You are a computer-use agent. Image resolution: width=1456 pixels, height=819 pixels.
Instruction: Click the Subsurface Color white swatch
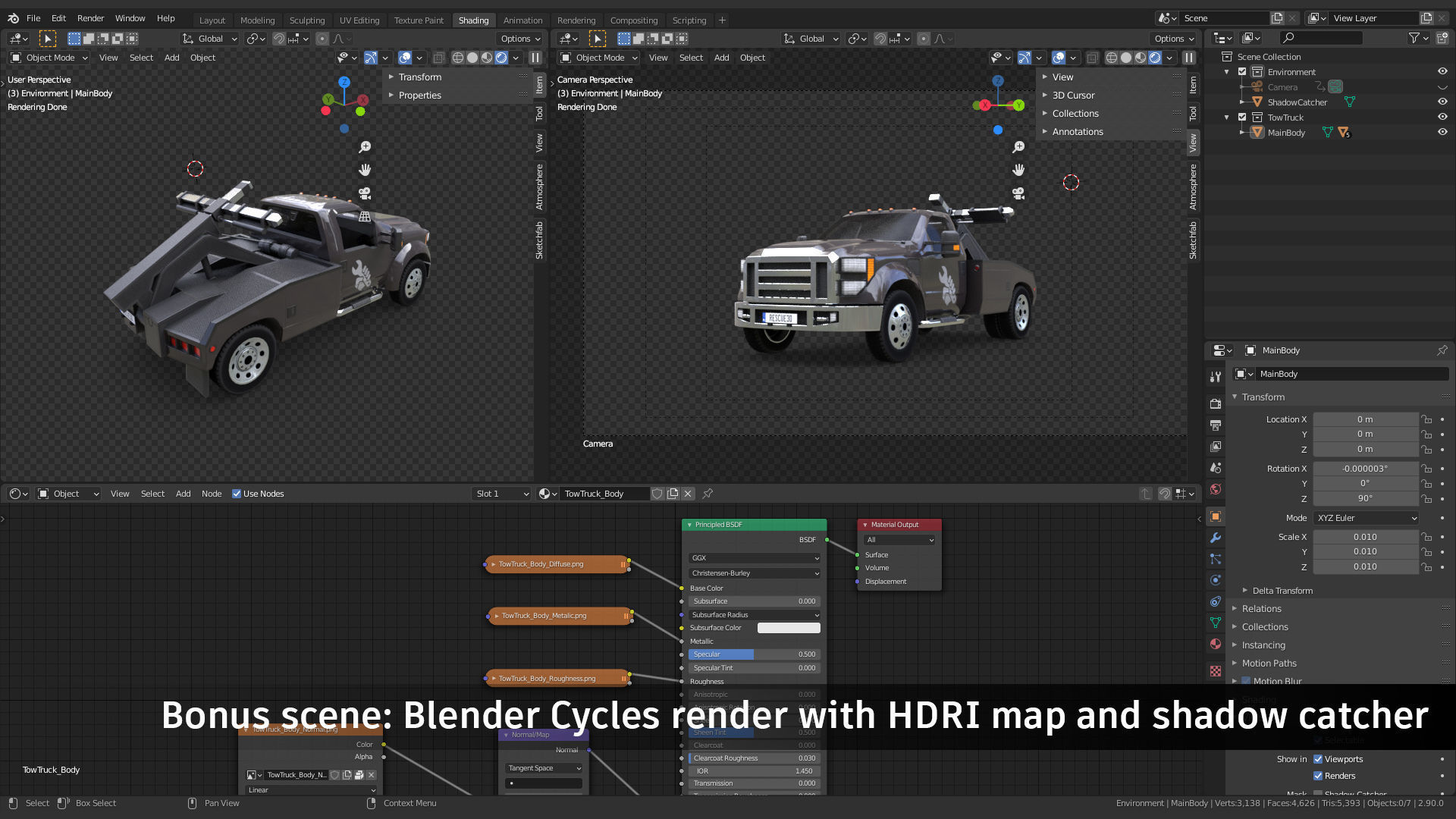coord(789,628)
